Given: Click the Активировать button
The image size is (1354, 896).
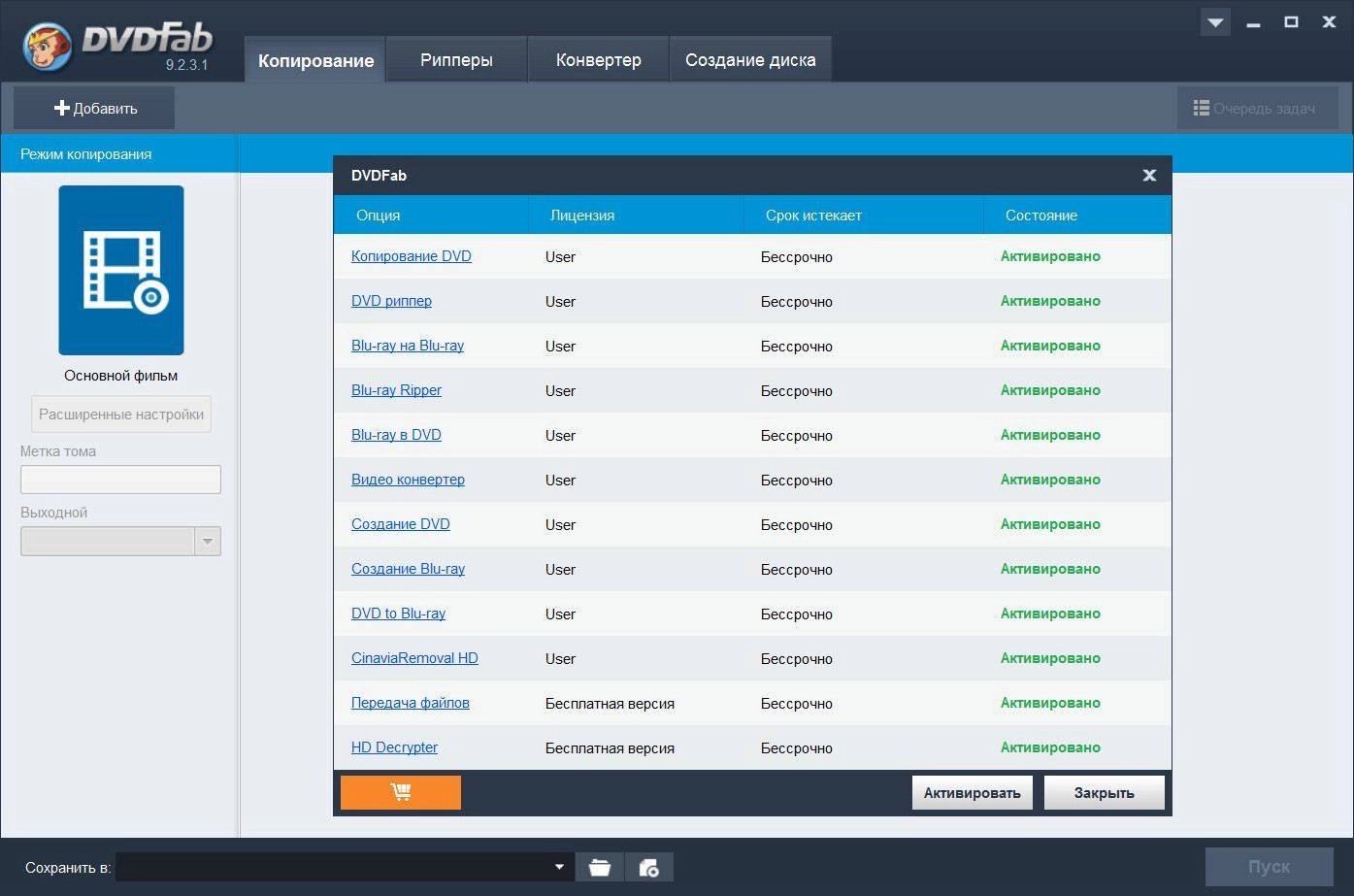Looking at the screenshot, I should coord(972,793).
